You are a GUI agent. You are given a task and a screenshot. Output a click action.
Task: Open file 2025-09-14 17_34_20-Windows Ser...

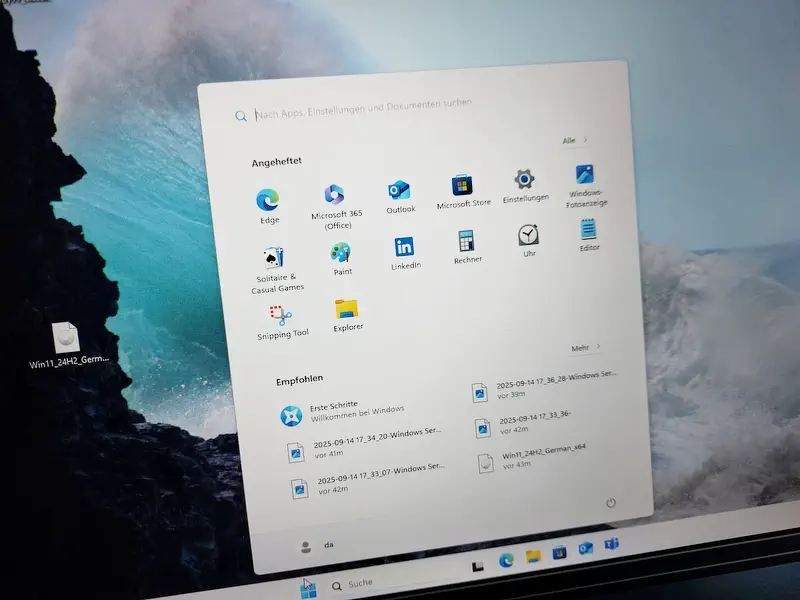pyautogui.click(x=364, y=445)
